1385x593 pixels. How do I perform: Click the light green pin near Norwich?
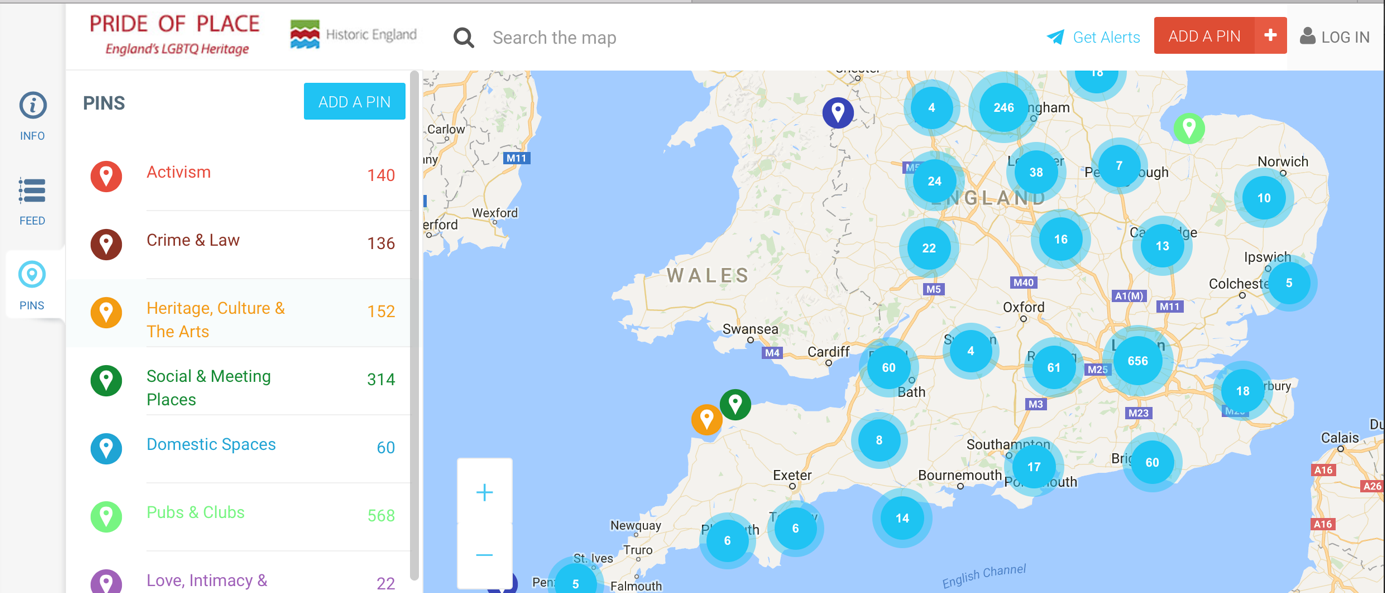[x=1188, y=127]
